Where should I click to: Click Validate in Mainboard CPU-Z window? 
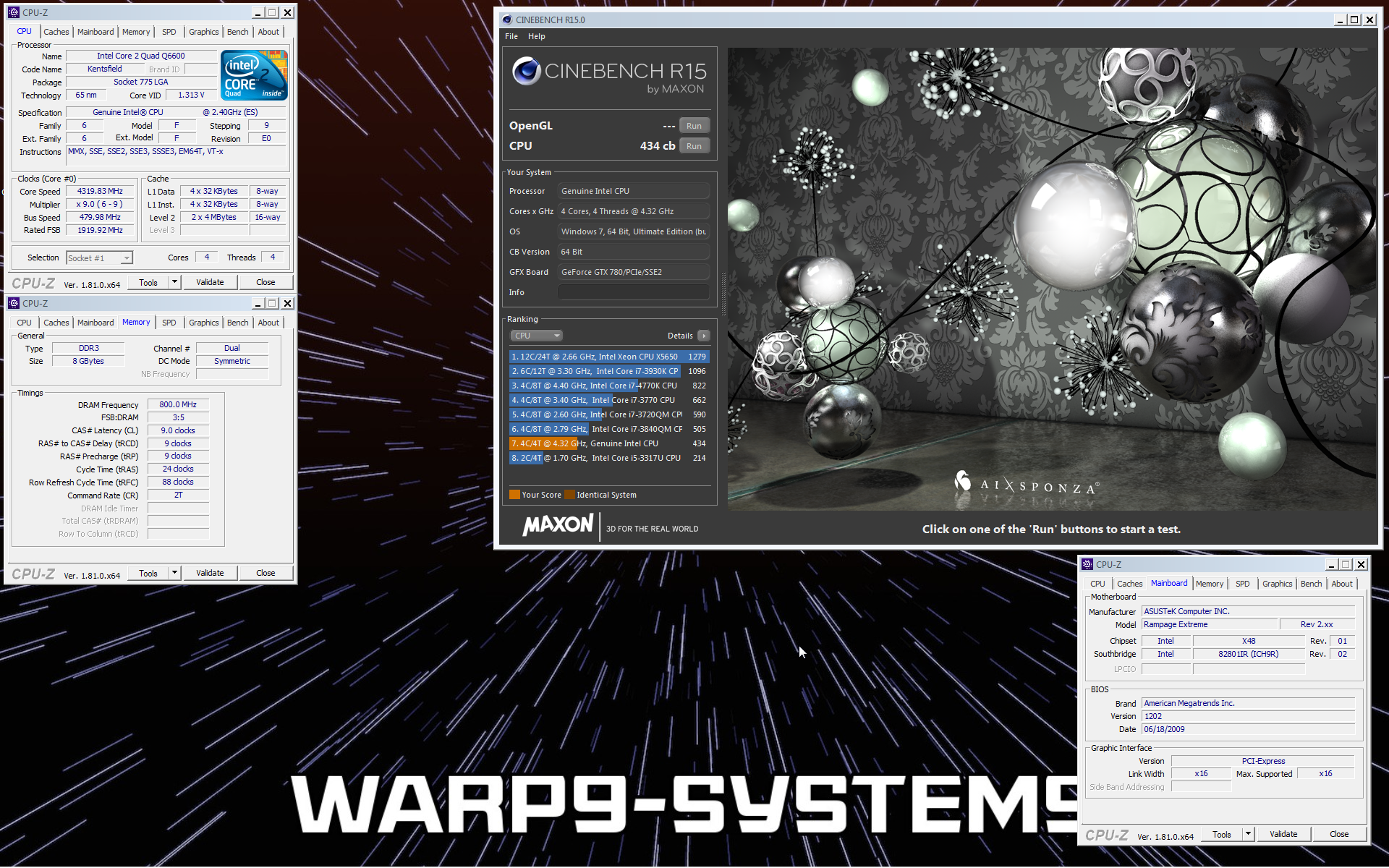1283,835
